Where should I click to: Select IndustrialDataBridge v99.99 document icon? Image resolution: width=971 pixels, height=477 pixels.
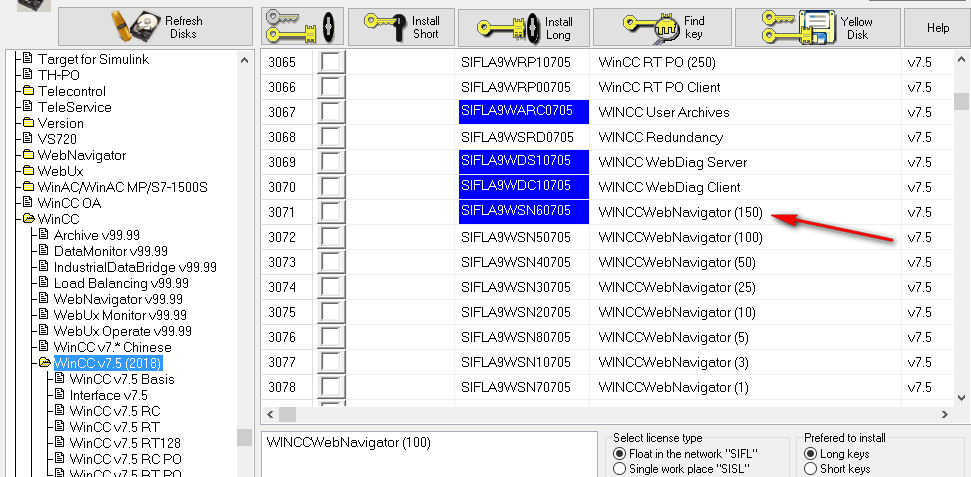point(43,267)
